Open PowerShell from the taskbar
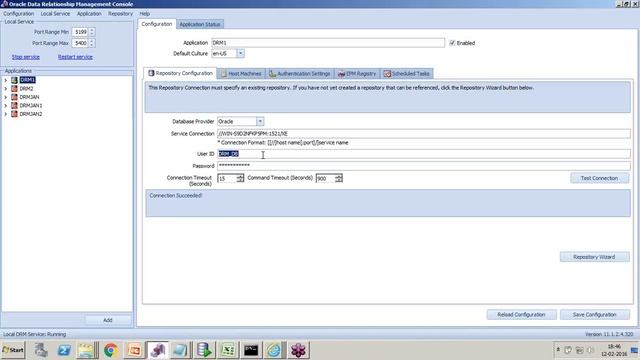This screenshot has height=360, width=640. [x=64, y=350]
